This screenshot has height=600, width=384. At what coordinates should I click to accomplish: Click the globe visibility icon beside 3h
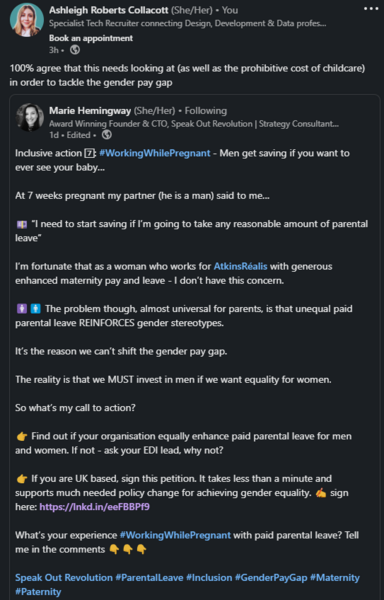[x=75, y=50]
